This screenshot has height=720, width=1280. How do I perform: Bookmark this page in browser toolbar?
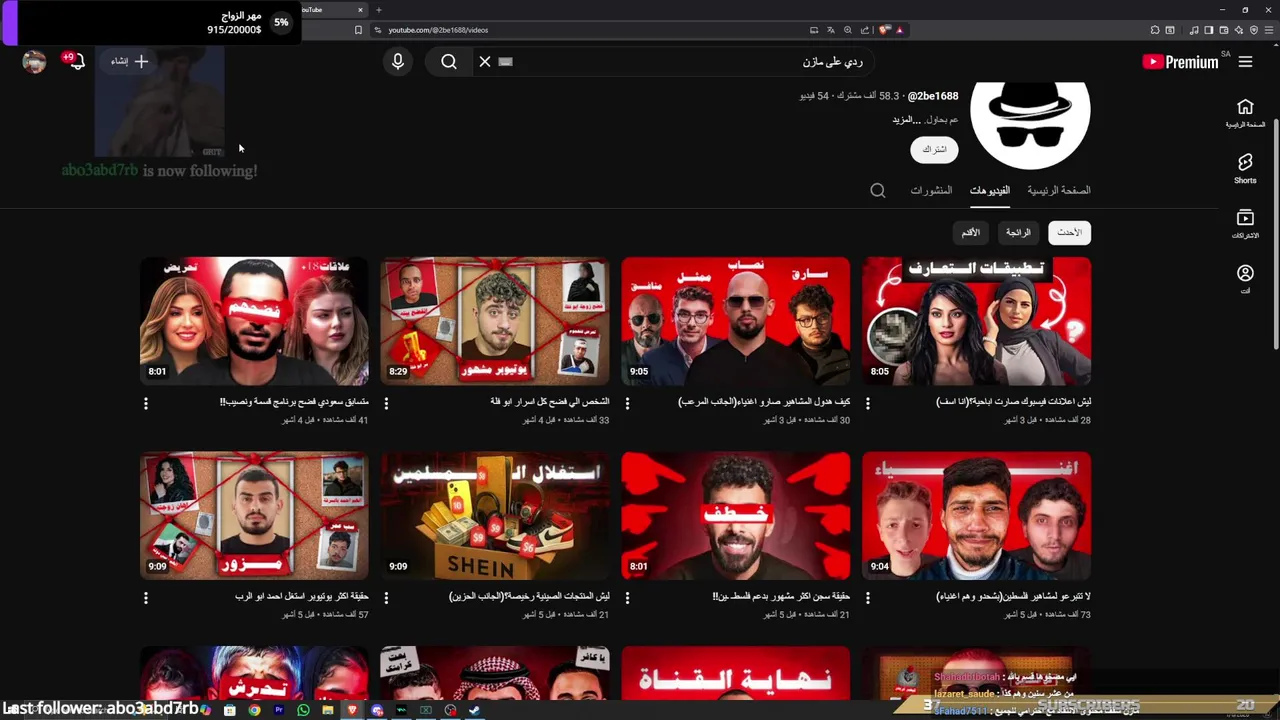[358, 30]
